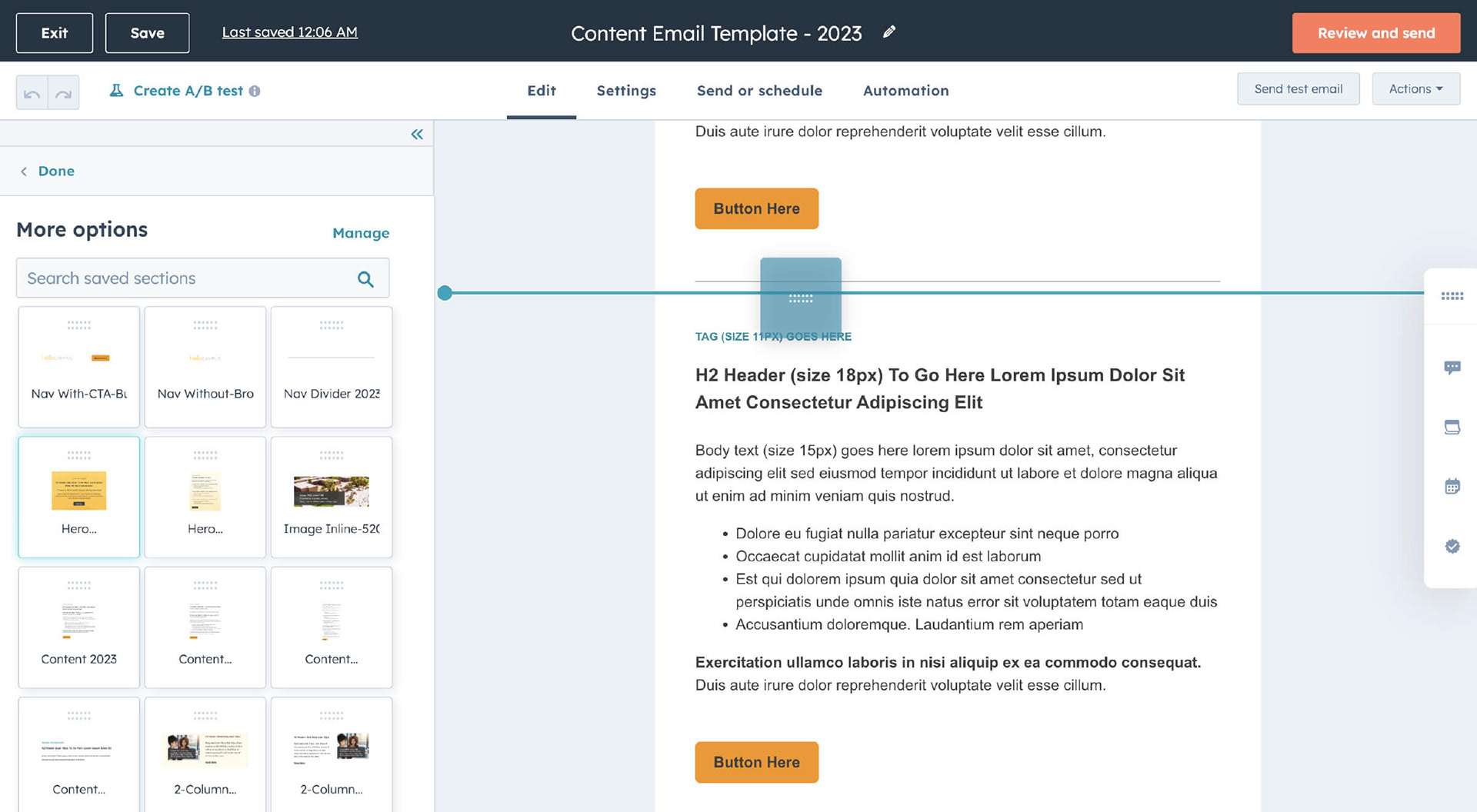This screenshot has height=812, width=1477.
Task: Click the redo arrow icon
Action: [64, 93]
